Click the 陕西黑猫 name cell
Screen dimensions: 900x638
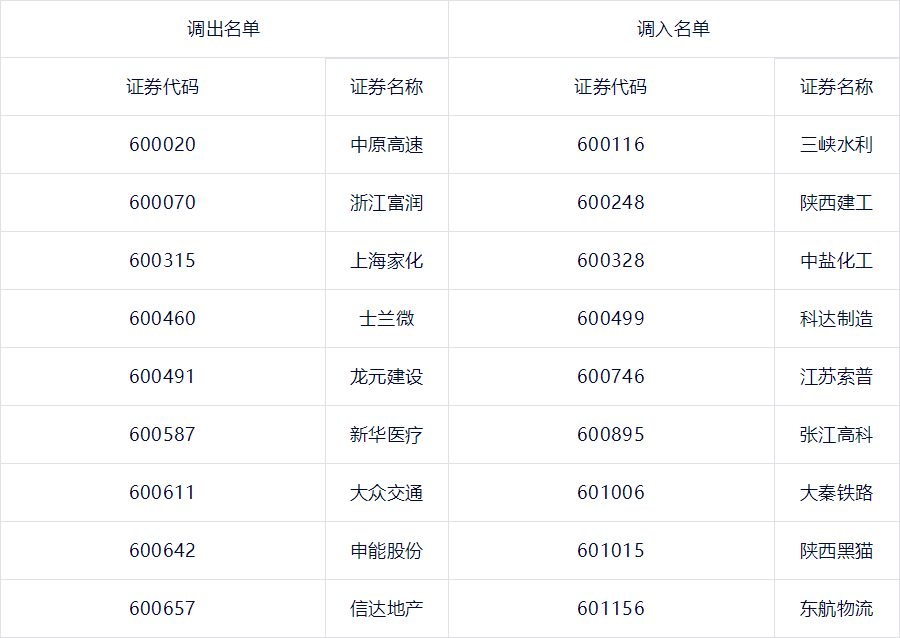pos(837,550)
